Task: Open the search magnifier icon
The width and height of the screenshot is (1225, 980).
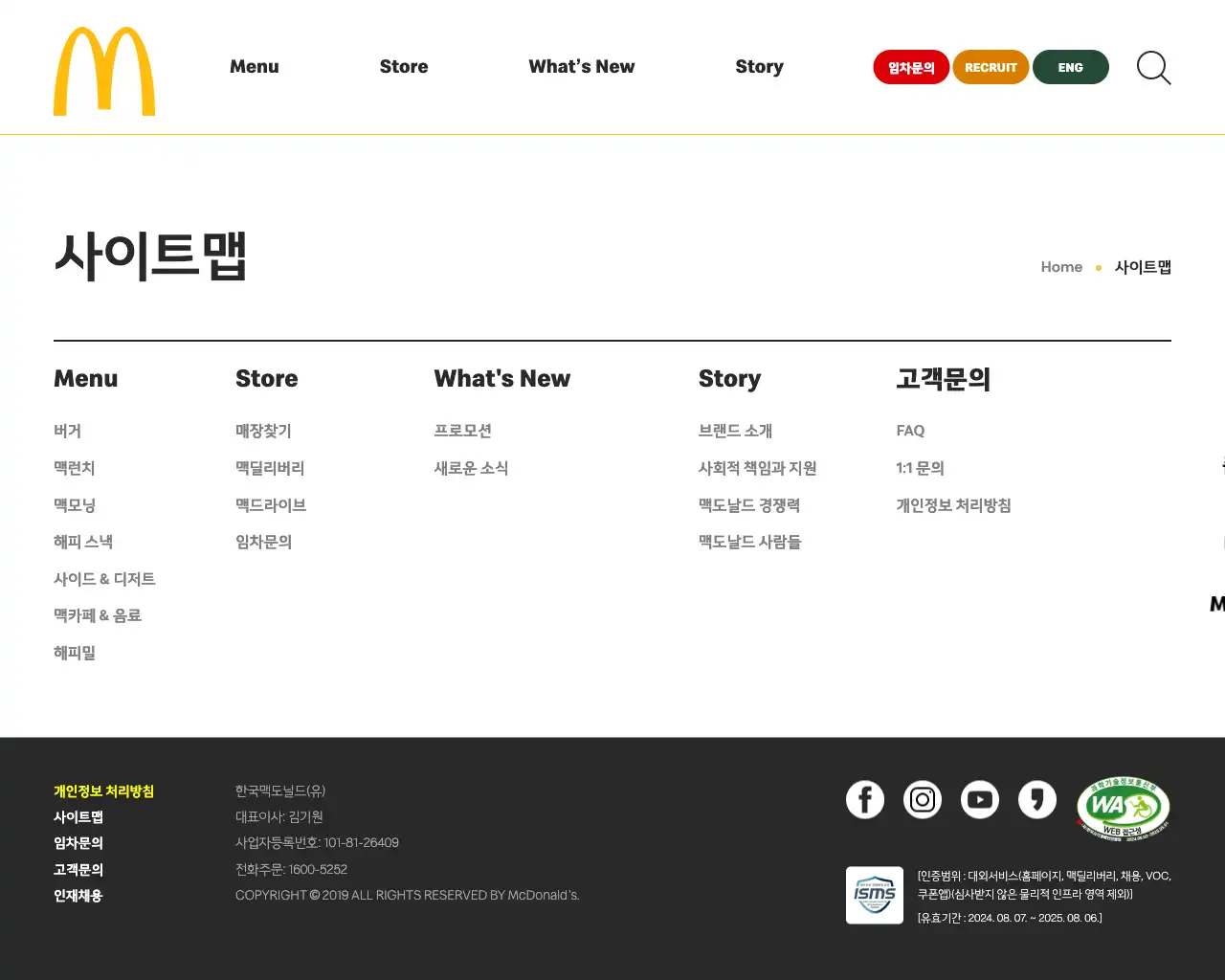Action: [1153, 68]
